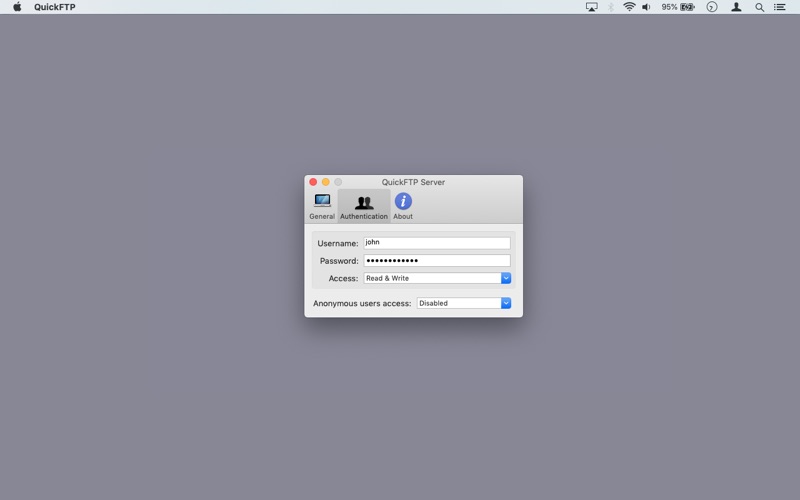The image size is (800, 500).
Task: Click the Username label
Action: (338, 243)
